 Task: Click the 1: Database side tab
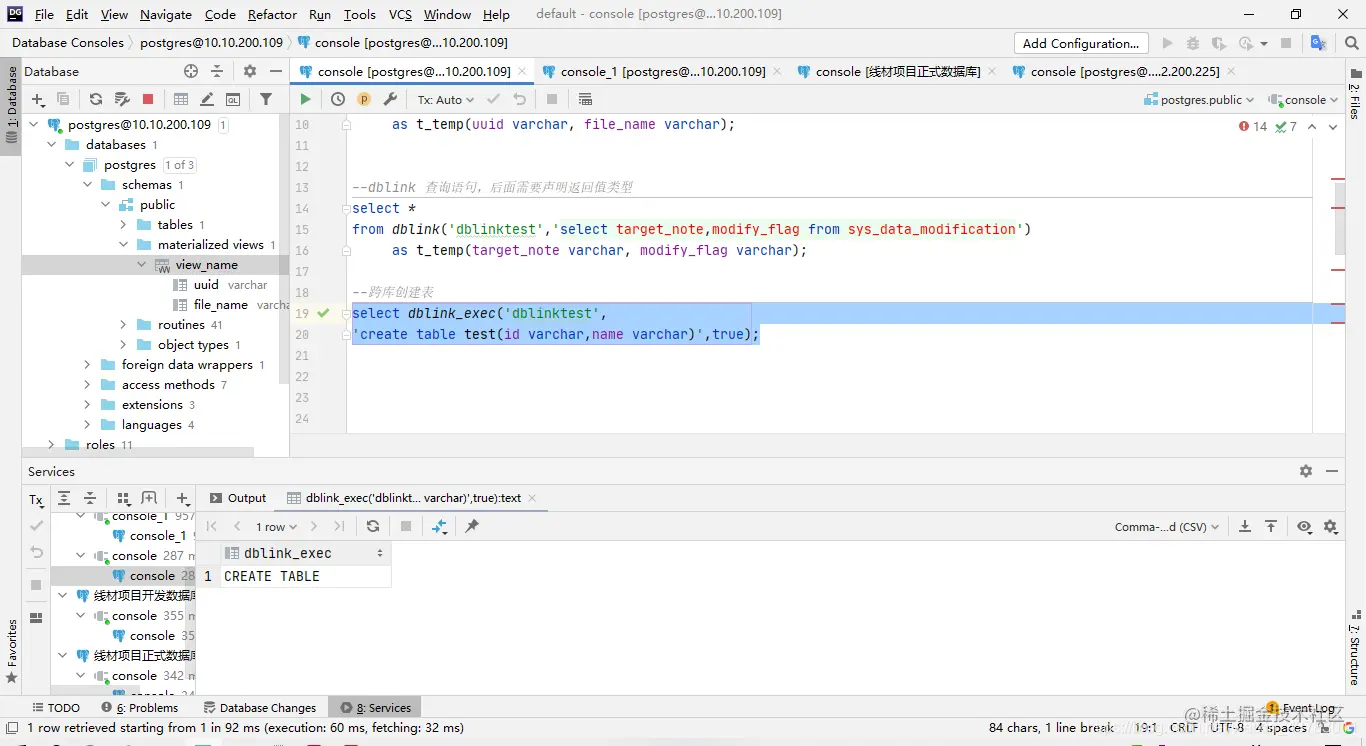click(11, 104)
